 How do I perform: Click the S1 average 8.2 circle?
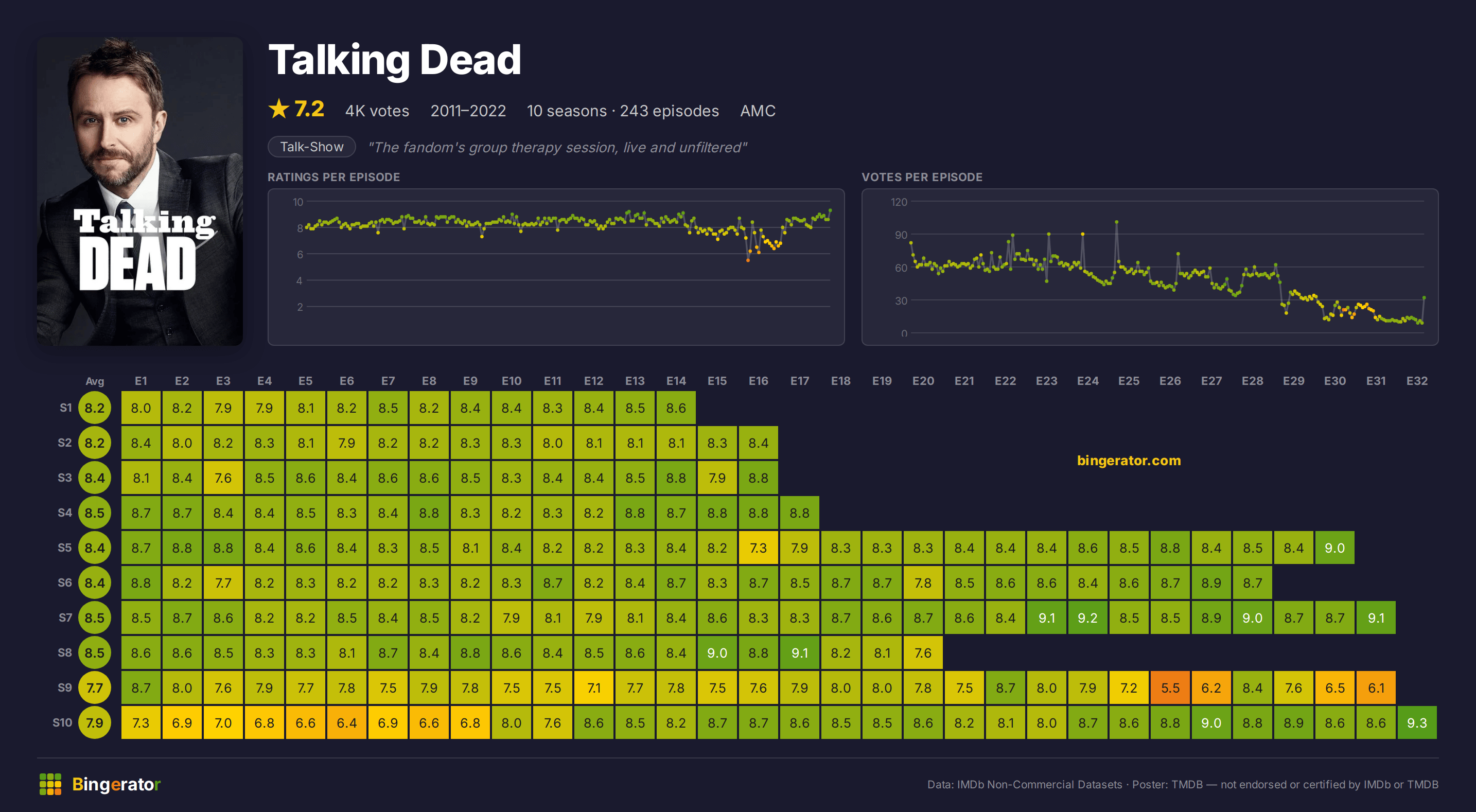pyautogui.click(x=95, y=408)
